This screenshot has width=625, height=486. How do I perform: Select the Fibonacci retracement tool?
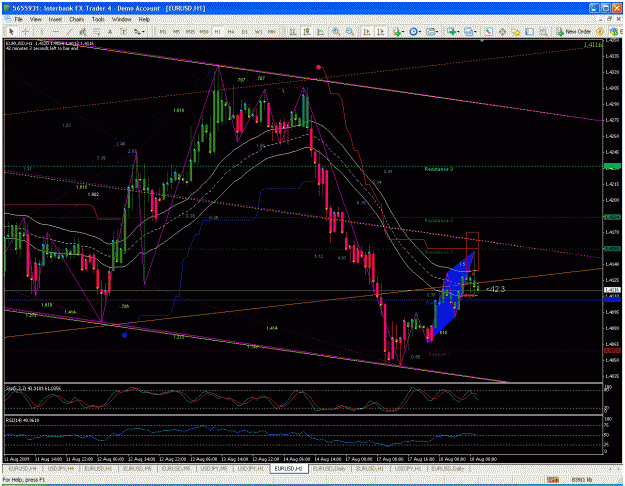[96, 31]
